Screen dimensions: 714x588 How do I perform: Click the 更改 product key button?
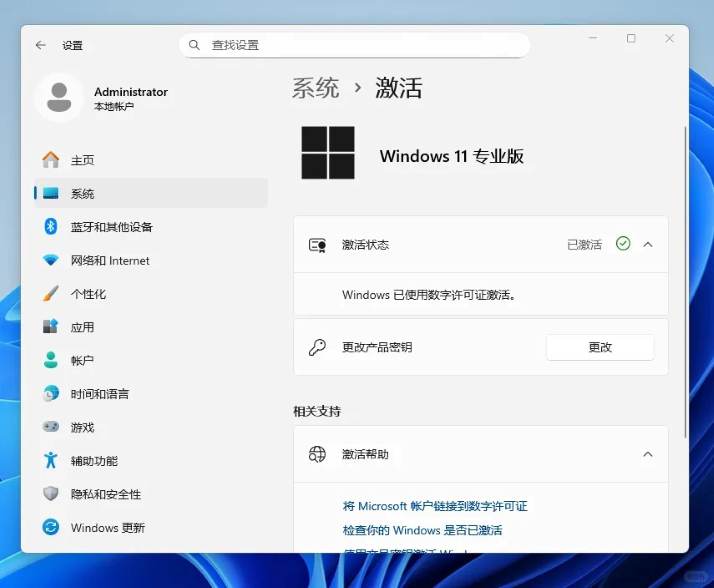(600, 347)
